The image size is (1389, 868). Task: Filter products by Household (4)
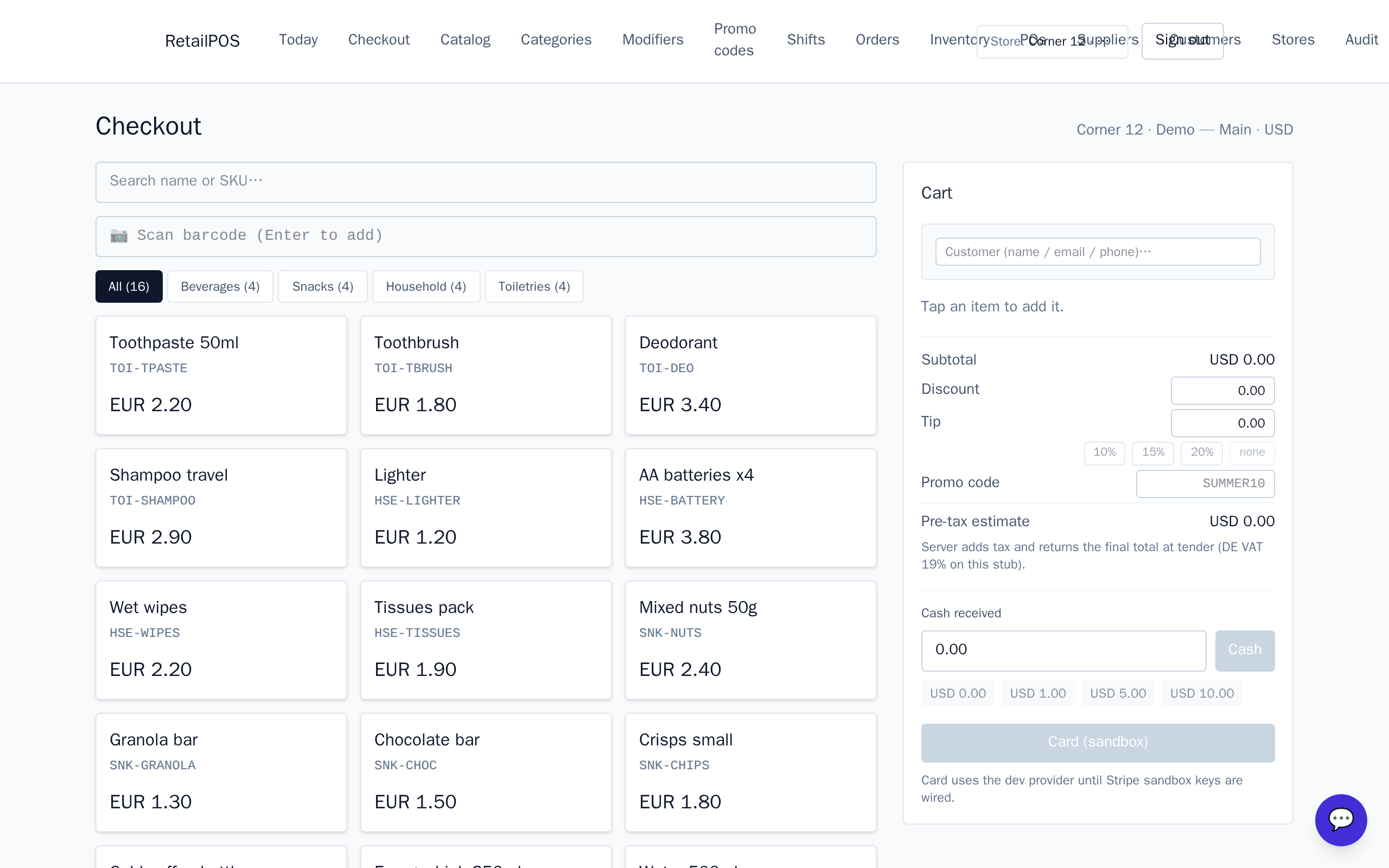tap(426, 286)
